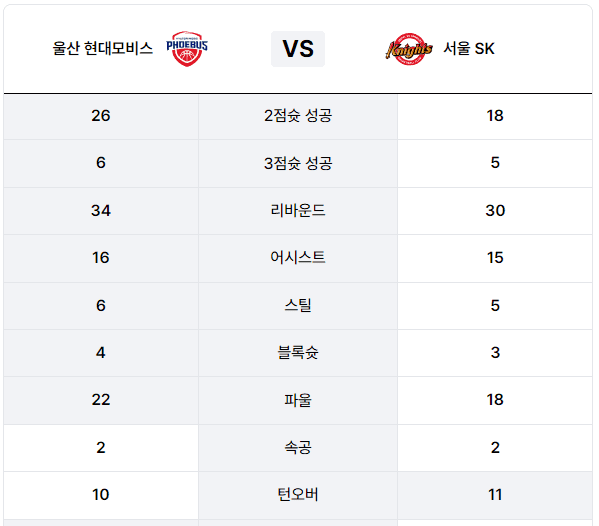Click SK assist value 15
599x526 pixels.
point(495,258)
